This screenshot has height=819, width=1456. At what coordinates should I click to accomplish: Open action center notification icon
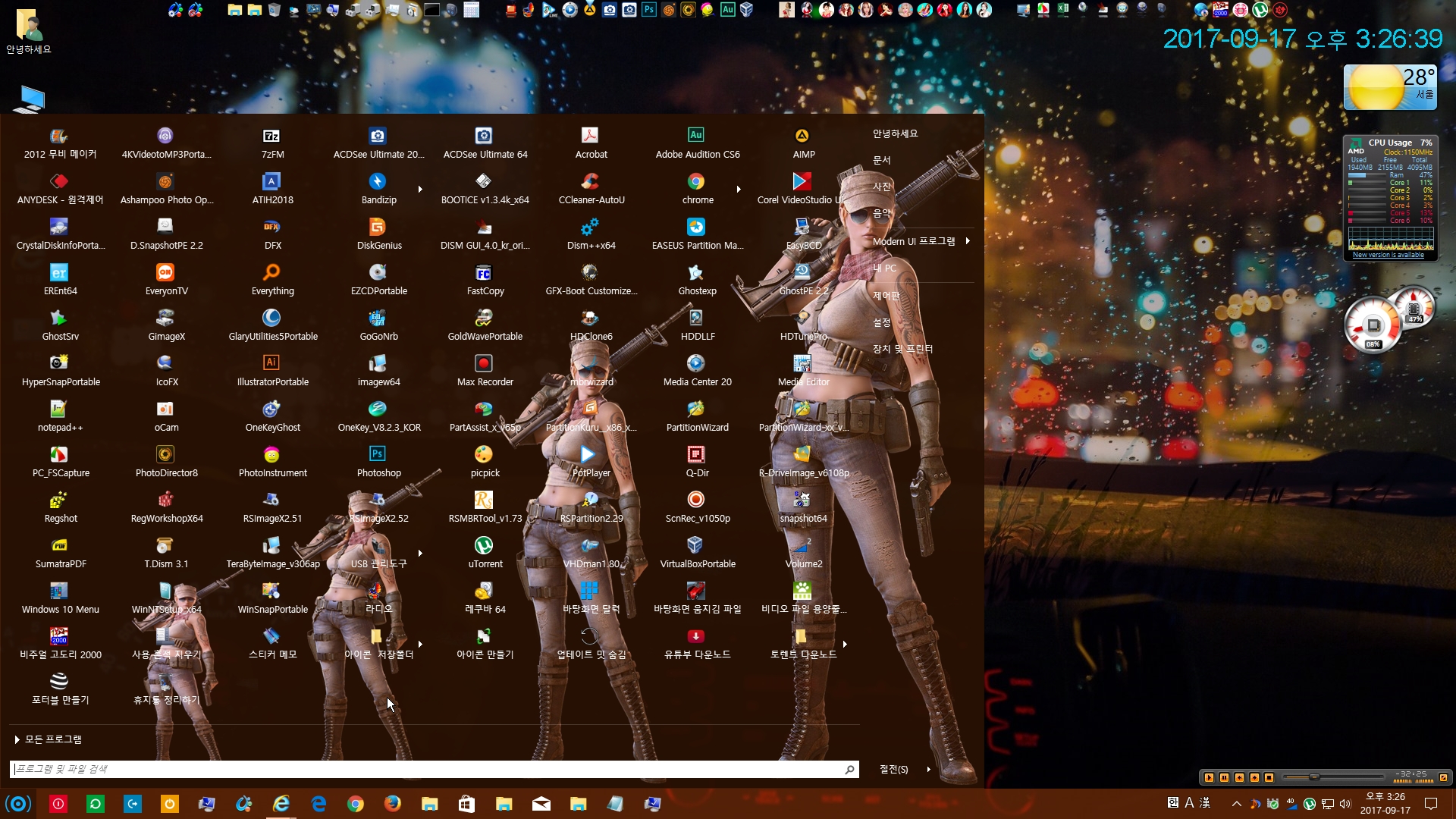tap(1431, 804)
